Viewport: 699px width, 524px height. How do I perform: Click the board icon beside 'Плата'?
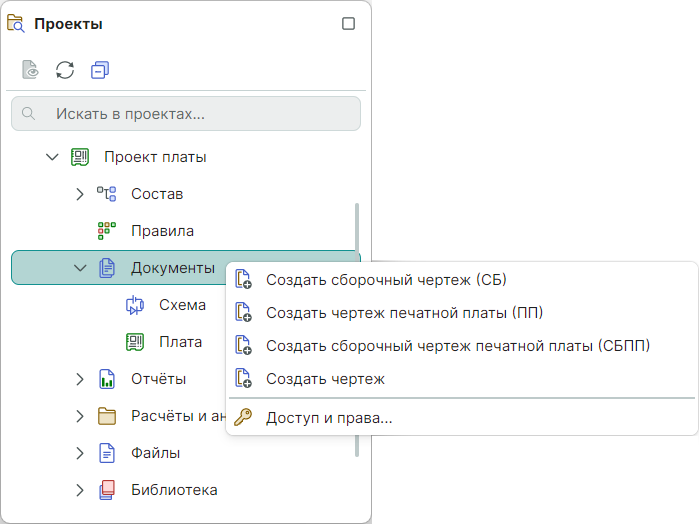tap(135, 342)
